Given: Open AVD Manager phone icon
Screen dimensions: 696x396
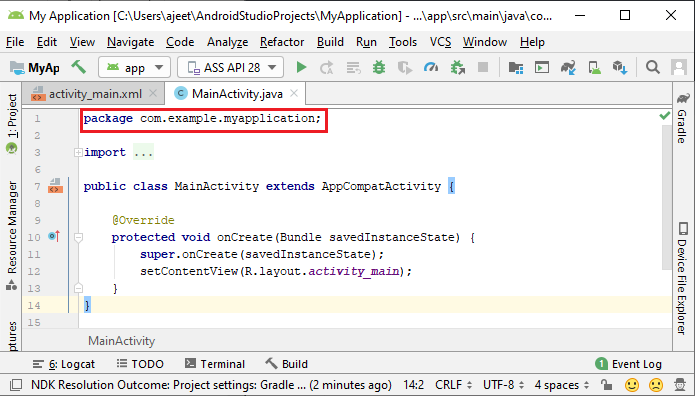Looking at the screenshot, I should click(x=594, y=67).
